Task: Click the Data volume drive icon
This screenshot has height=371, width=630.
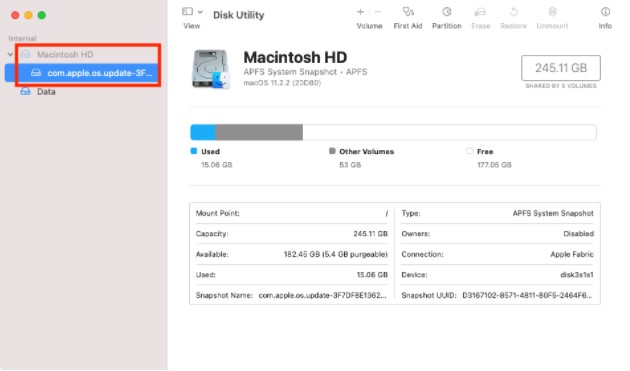Action: point(25,91)
